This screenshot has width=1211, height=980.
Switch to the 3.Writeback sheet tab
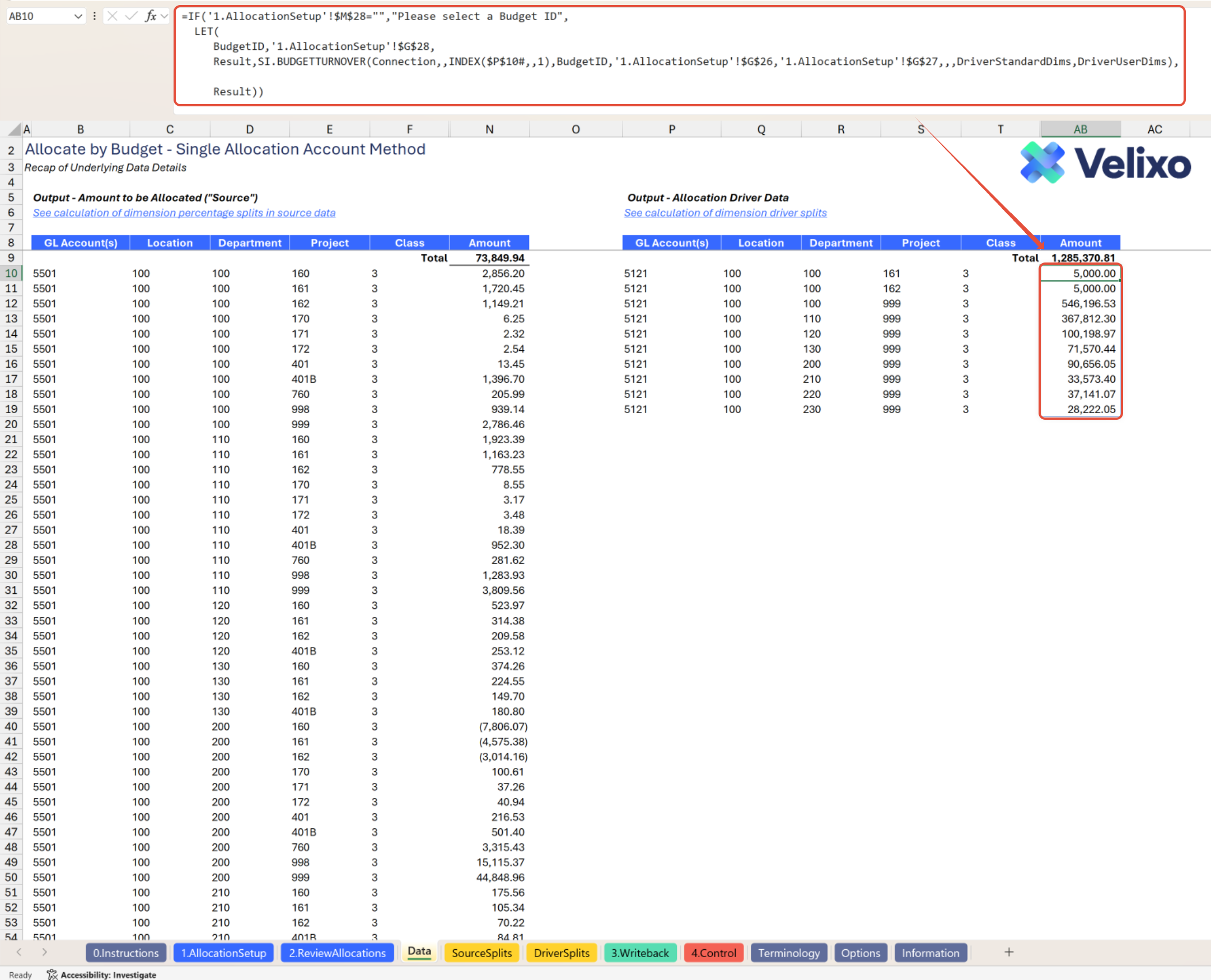click(x=640, y=953)
